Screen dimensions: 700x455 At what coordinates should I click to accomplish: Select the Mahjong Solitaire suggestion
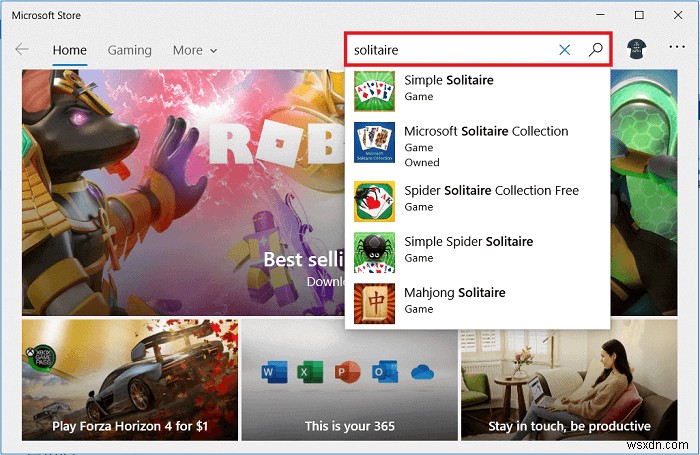click(478, 304)
